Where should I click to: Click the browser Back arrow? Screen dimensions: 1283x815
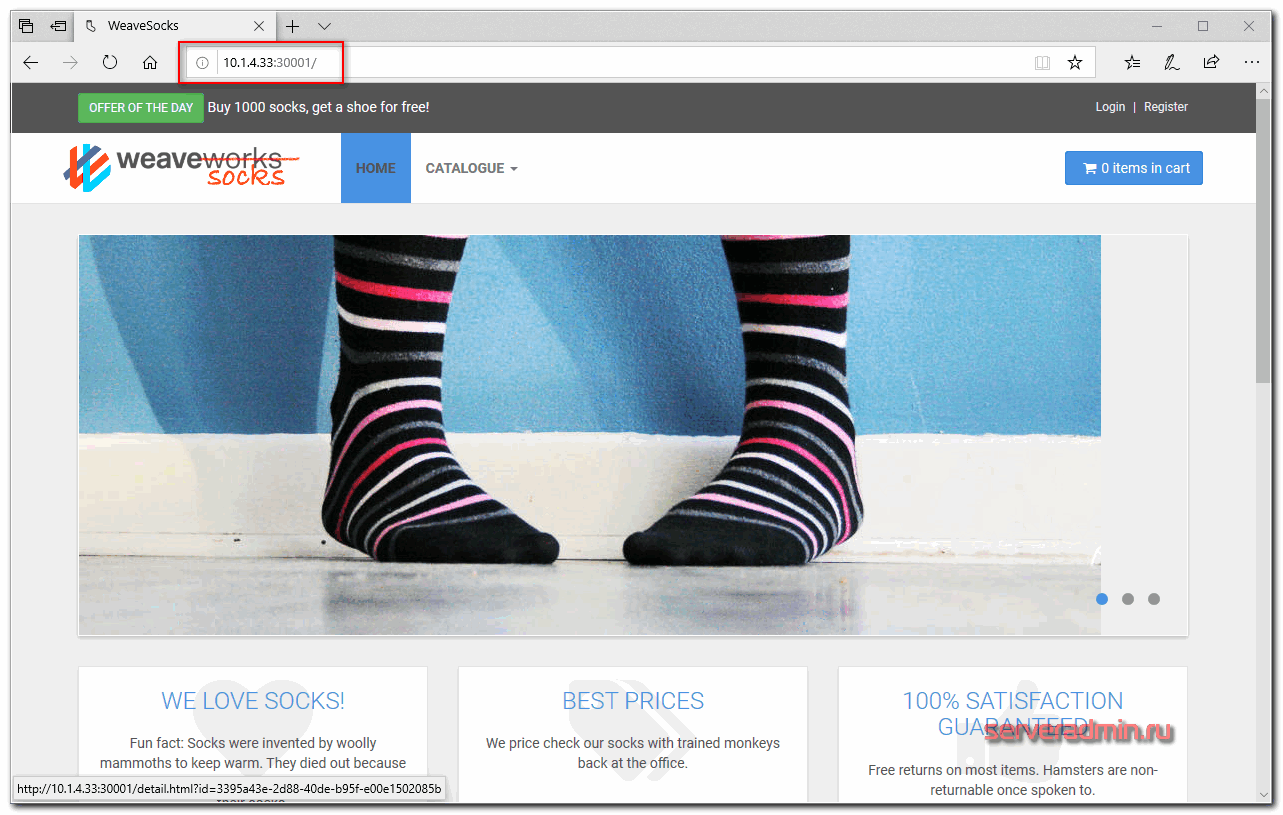[31, 62]
